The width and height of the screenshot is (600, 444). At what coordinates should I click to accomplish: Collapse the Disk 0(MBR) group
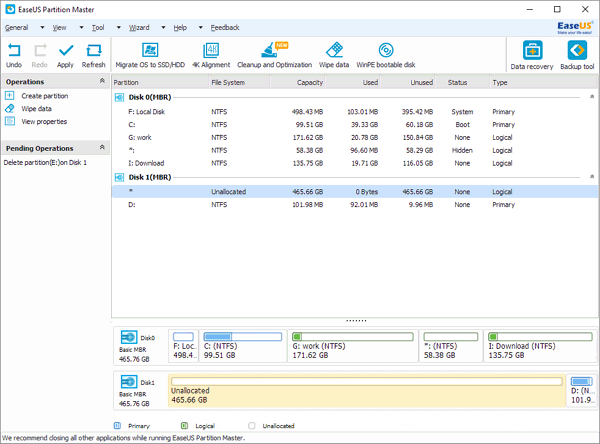[x=592, y=96]
